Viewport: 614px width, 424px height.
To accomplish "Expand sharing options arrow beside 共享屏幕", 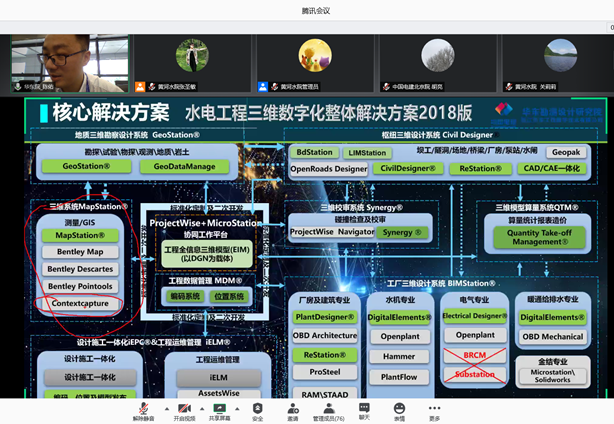I will click(x=236, y=406).
